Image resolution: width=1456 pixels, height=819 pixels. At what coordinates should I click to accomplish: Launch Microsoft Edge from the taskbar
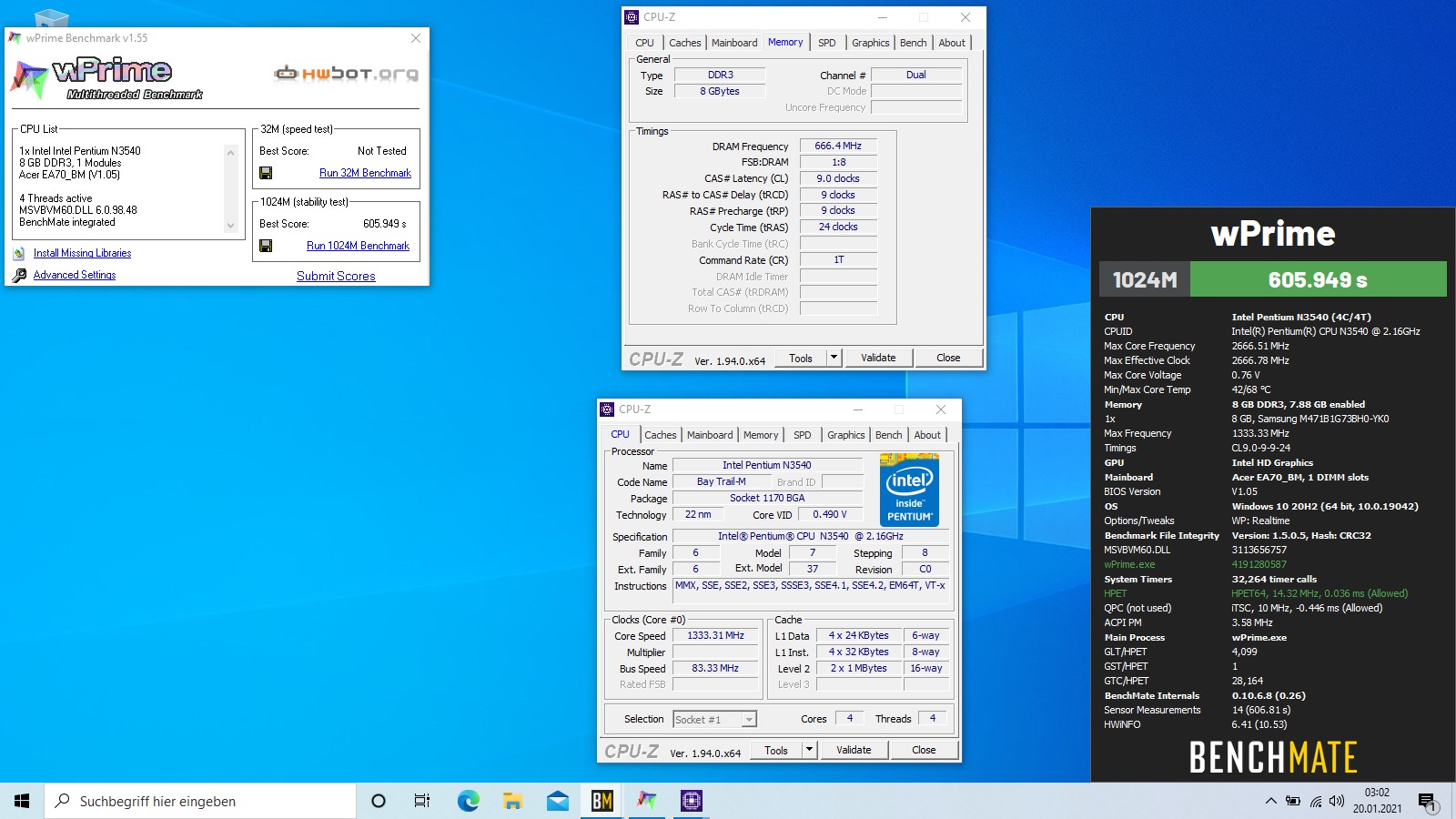click(468, 801)
